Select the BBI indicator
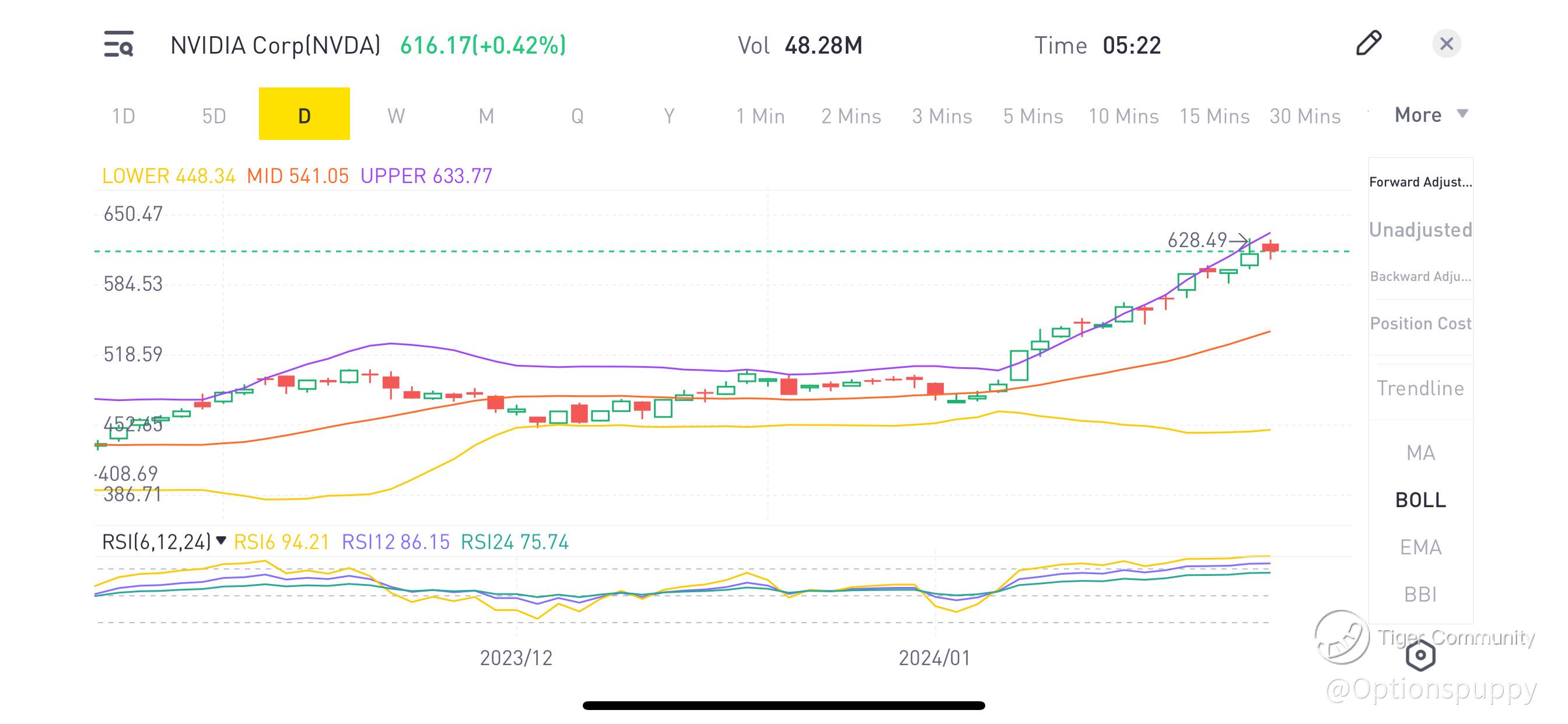 click(x=1420, y=594)
